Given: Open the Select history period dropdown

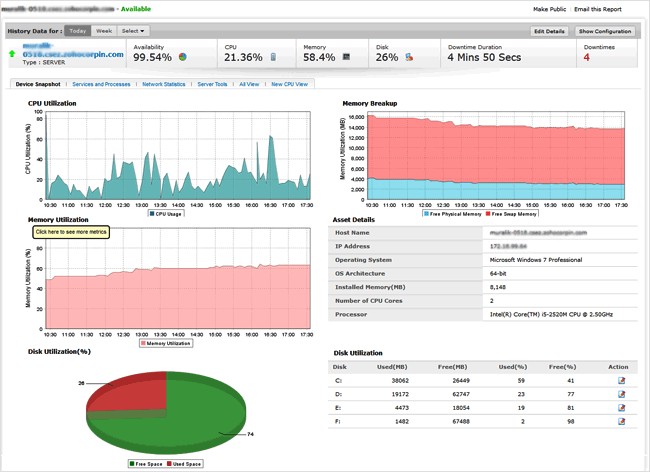Looking at the screenshot, I should click(134, 31).
